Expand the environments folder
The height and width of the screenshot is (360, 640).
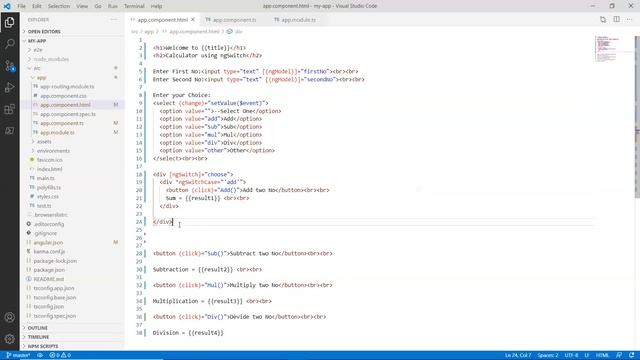(x=53, y=151)
